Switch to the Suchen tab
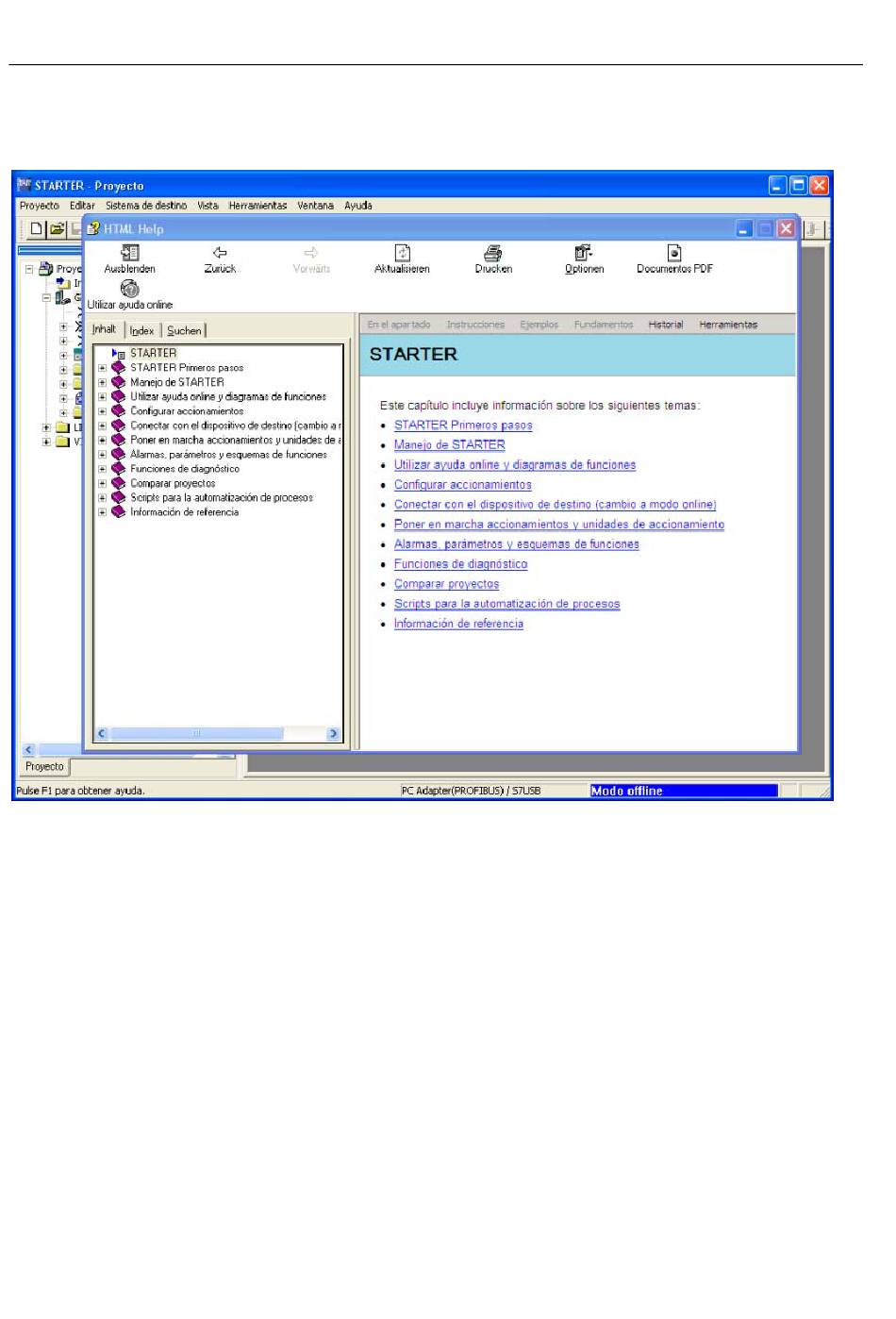Screen dimensions: 896x1319 pos(184,330)
